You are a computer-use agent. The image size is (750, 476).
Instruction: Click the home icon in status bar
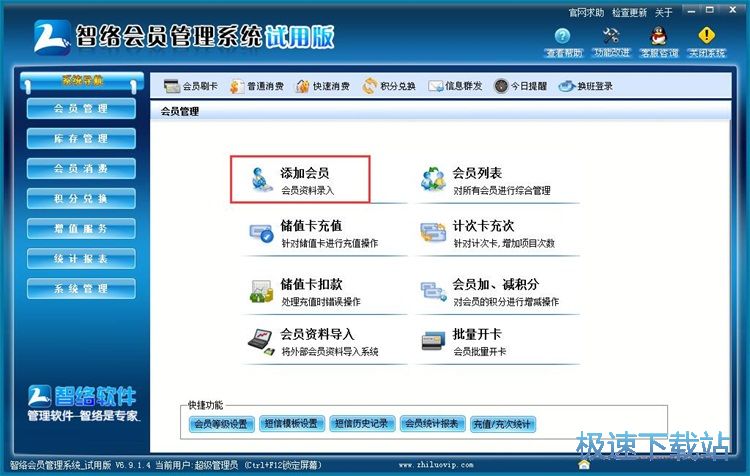click(x=584, y=465)
